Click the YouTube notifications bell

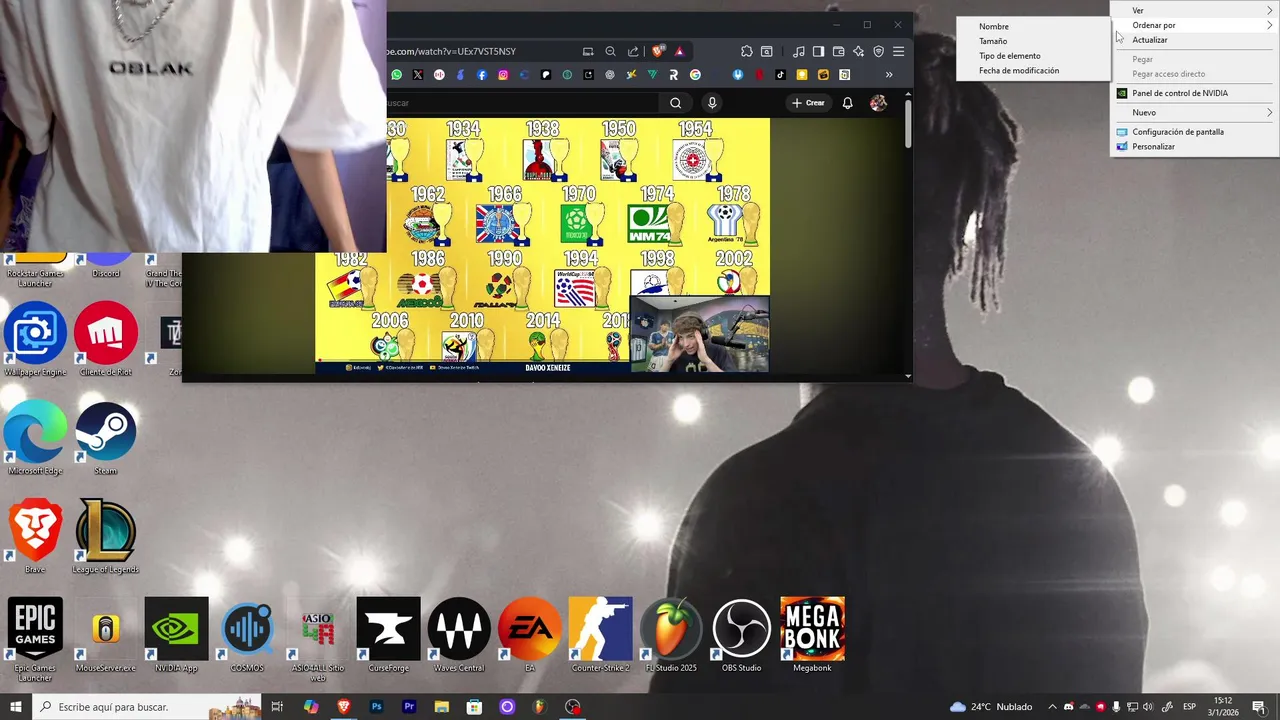[847, 103]
